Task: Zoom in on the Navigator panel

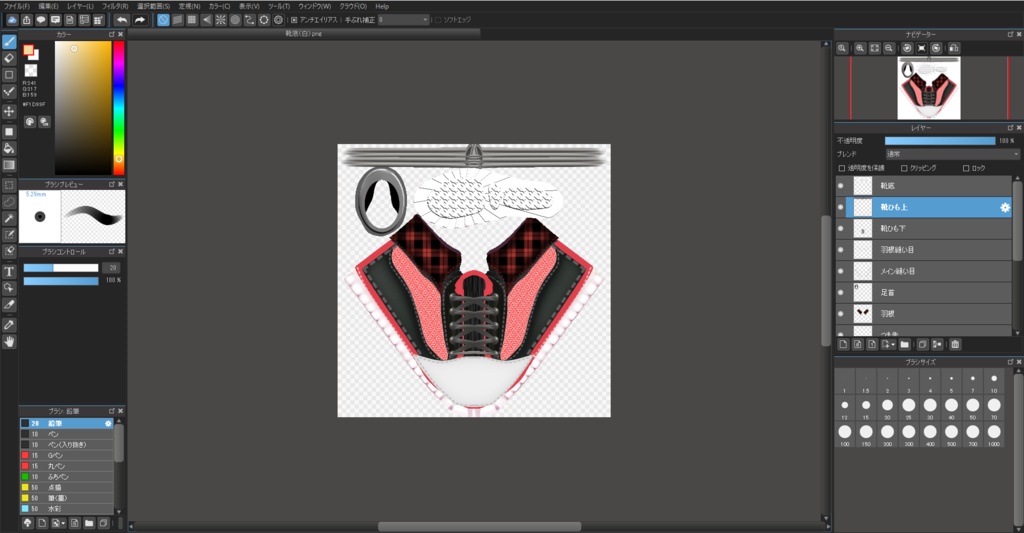Action: click(x=860, y=48)
